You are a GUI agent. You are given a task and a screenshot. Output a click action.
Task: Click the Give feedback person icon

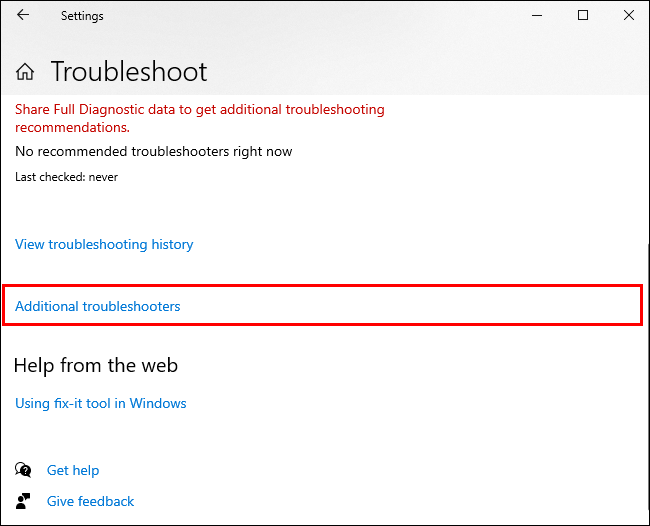pos(23,501)
